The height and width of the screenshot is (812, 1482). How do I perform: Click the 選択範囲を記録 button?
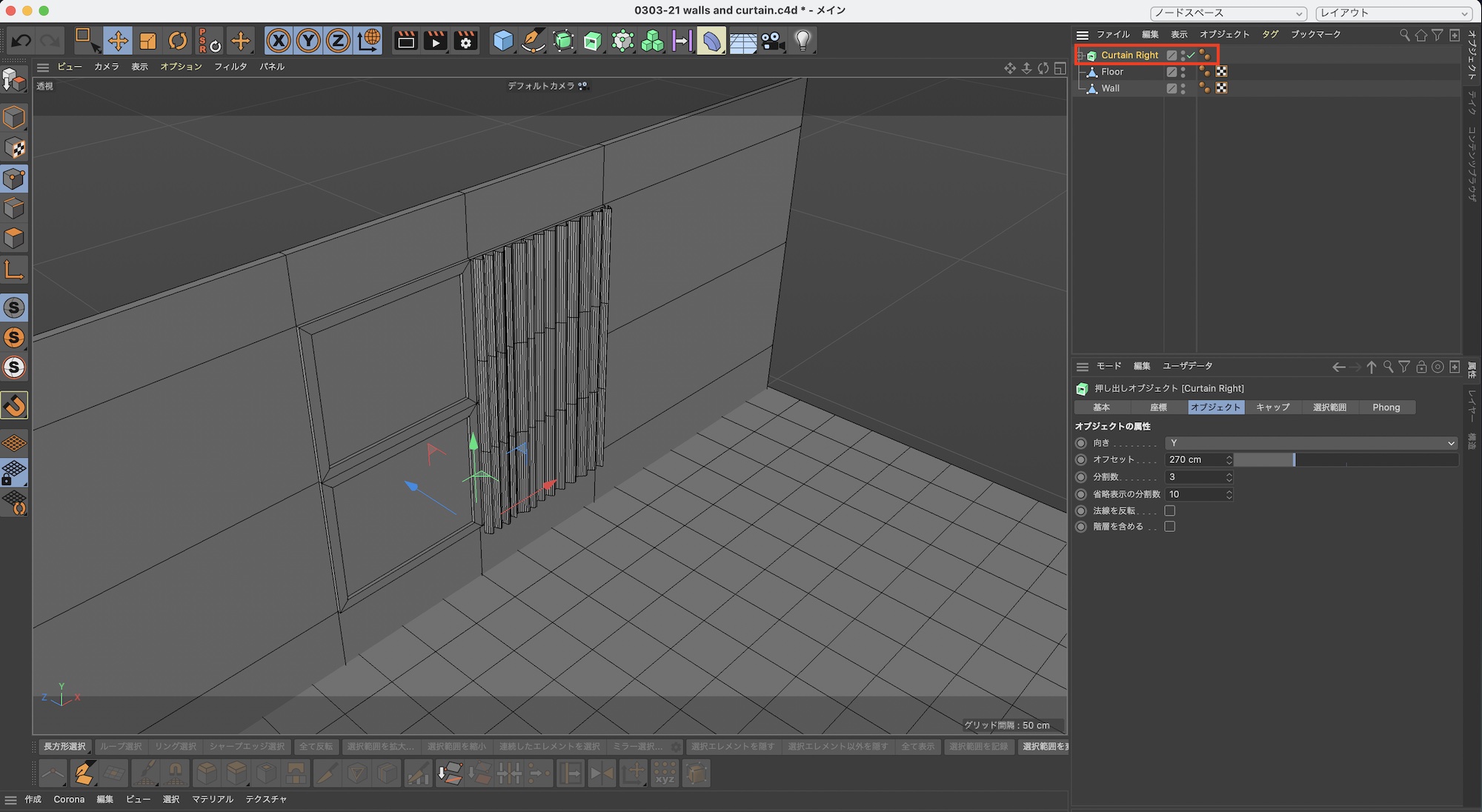click(x=978, y=747)
